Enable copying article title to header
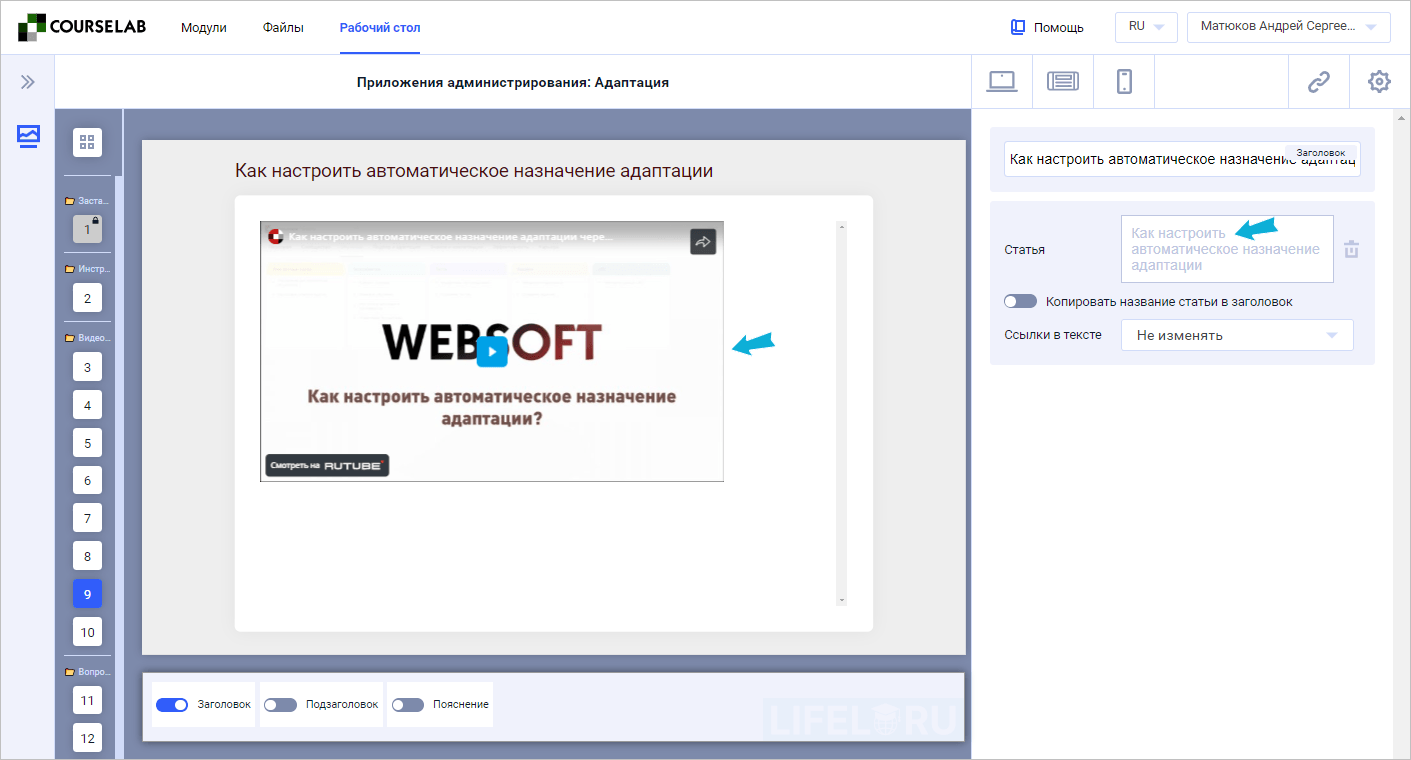The image size is (1411, 760). tap(1020, 300)
